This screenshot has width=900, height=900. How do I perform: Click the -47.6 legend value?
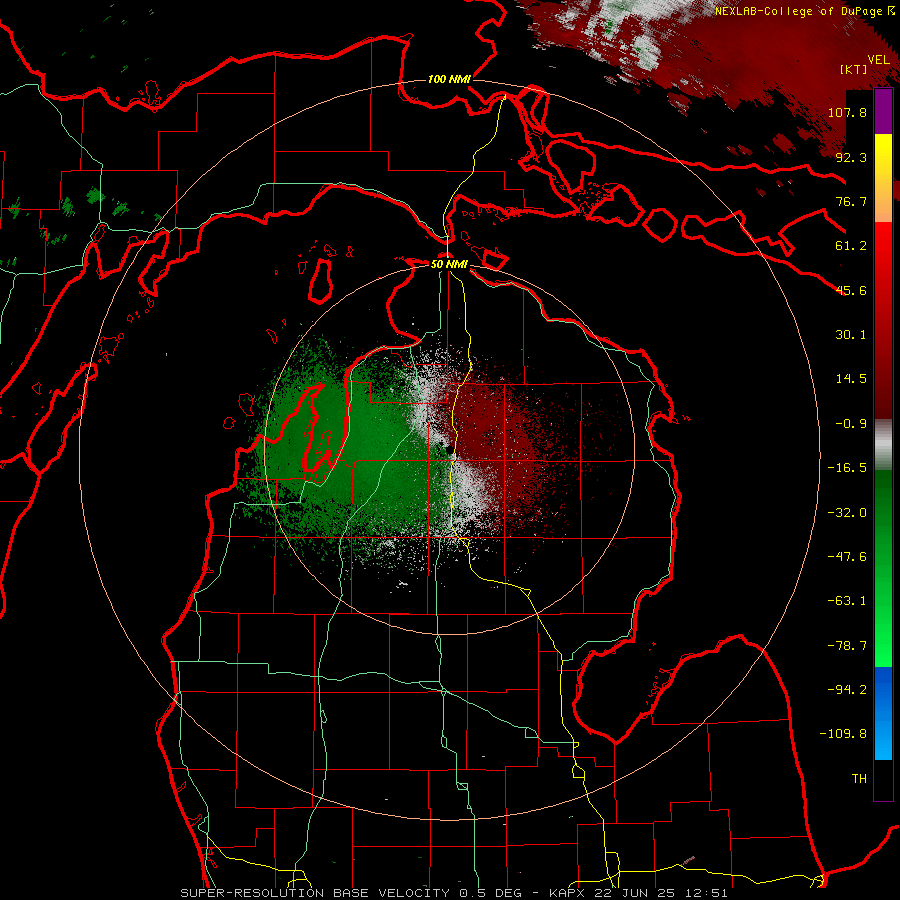pyautogui.click(x=847, y=557)
